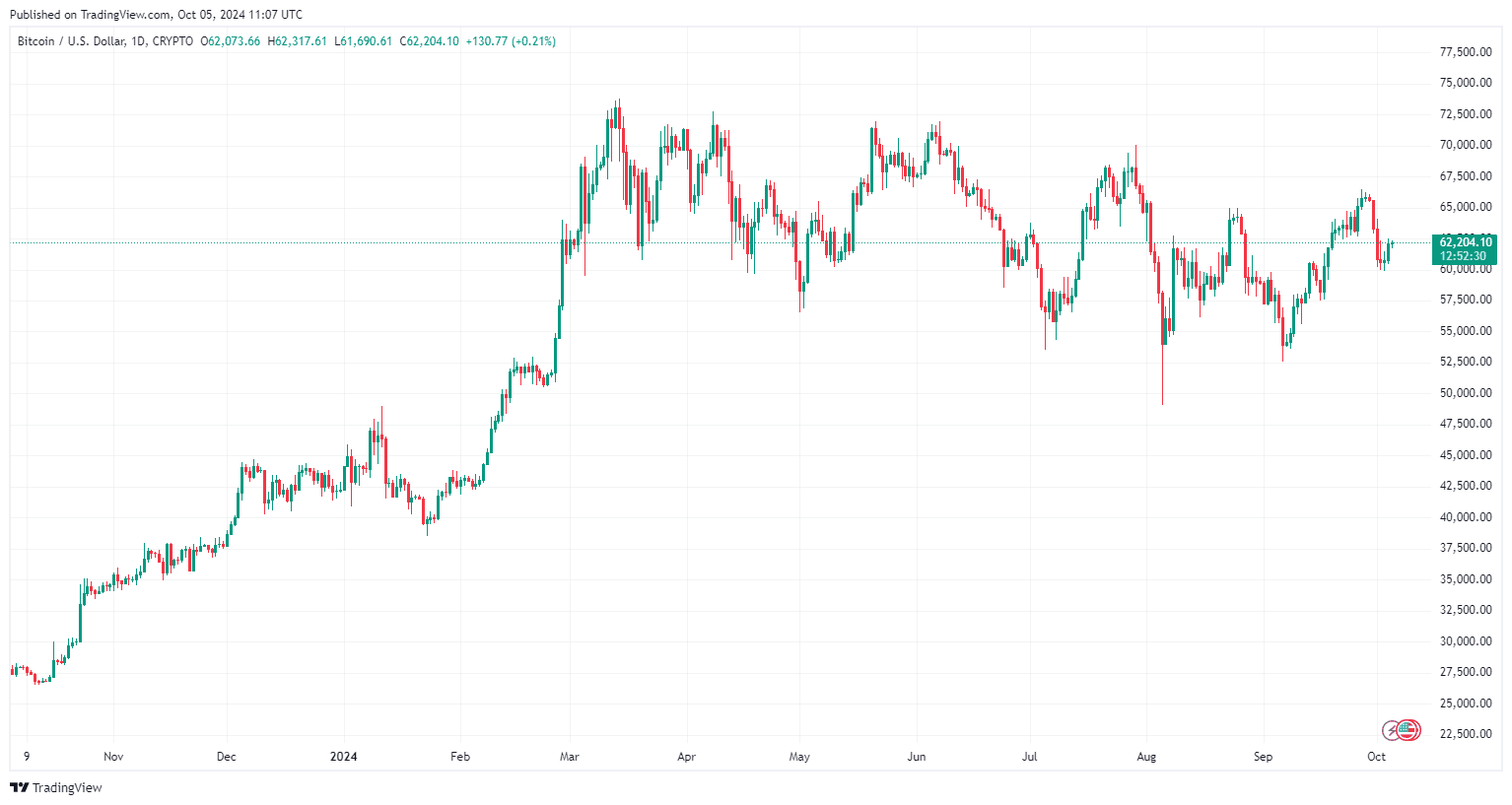This screenshot has width=1512, height=805.
Task: Click the Jun label on the time axis
Action: pos(917,757)
